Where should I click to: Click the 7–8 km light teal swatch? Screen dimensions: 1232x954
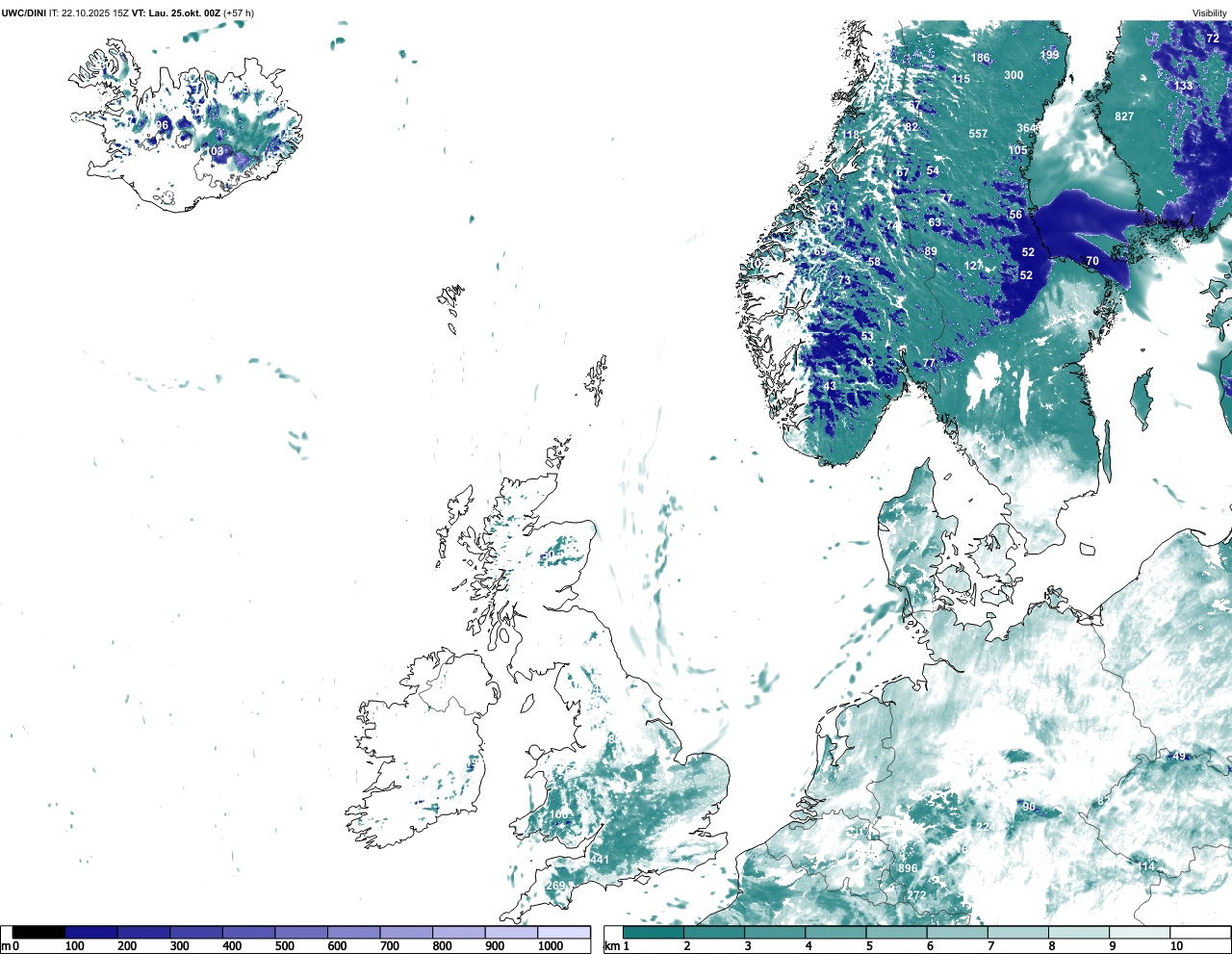pos(1018,932)
